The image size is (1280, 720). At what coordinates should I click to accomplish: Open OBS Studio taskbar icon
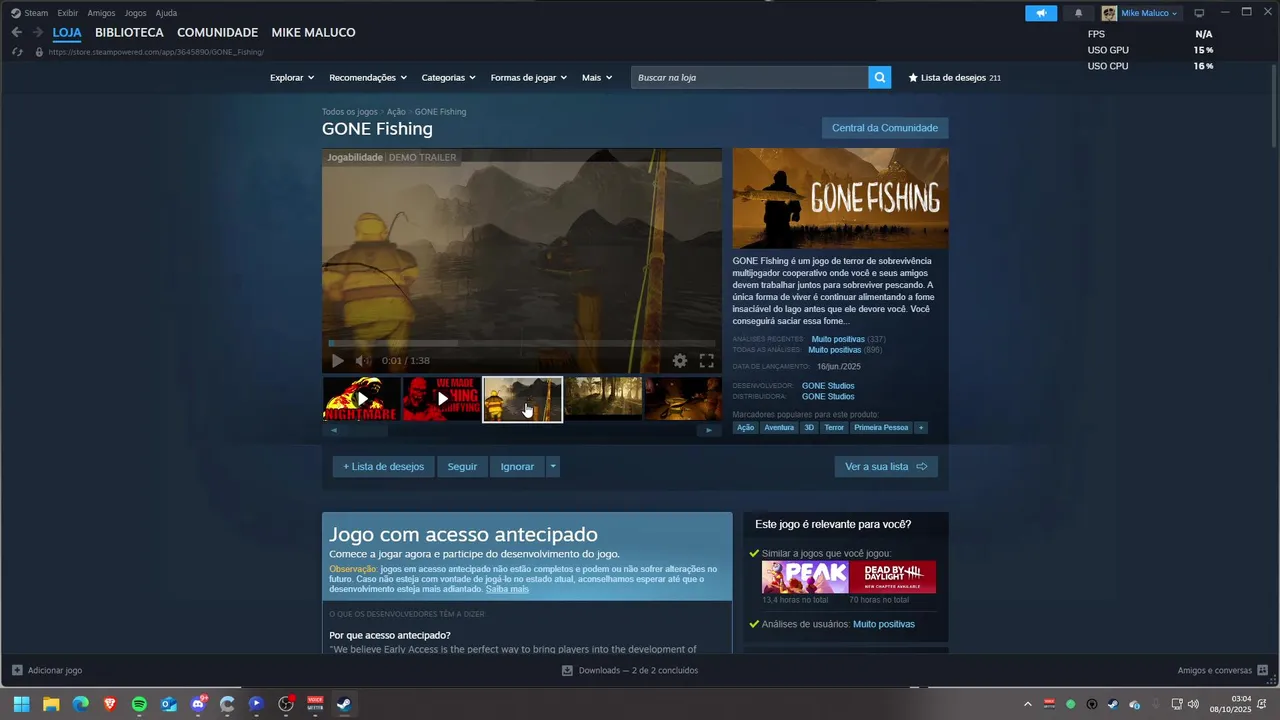point(286,704)
